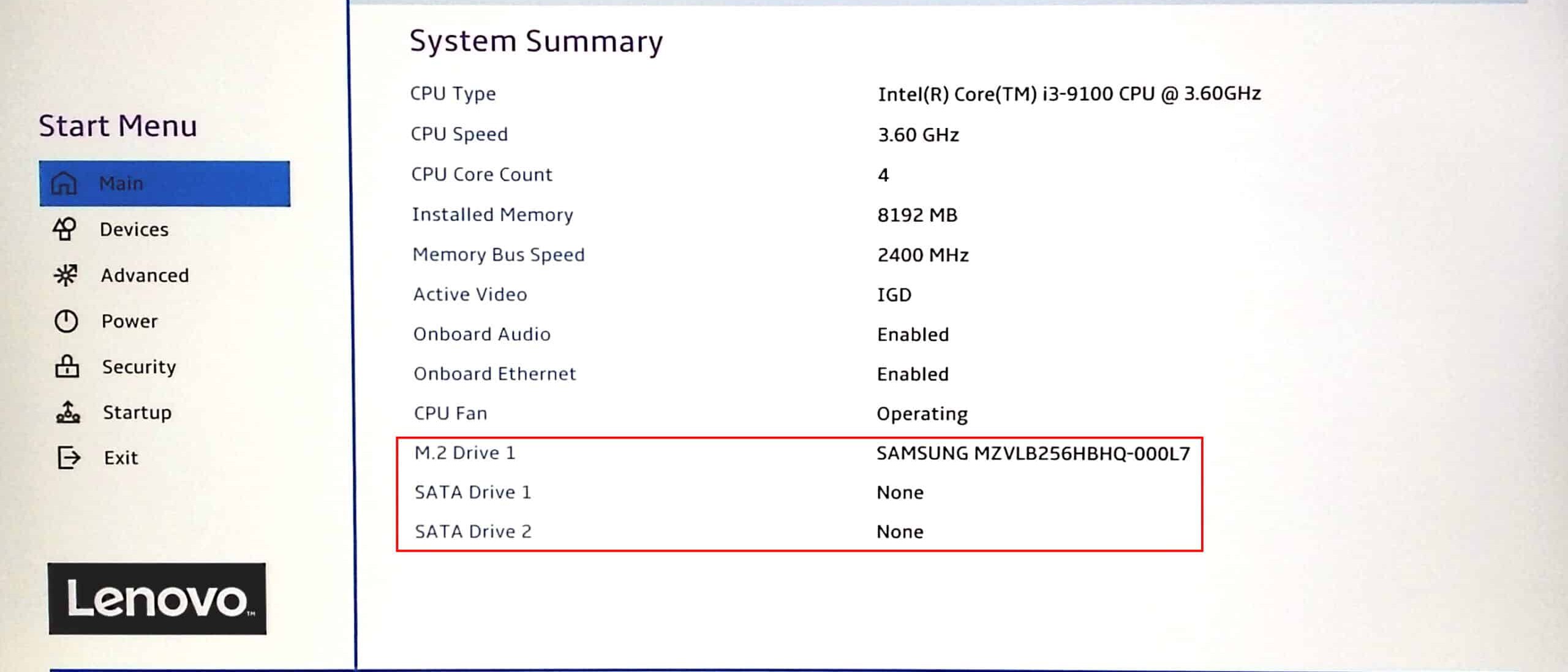Open the Startup menu
The height and width of the screenshot is (672, 1568).
(137, 413)
